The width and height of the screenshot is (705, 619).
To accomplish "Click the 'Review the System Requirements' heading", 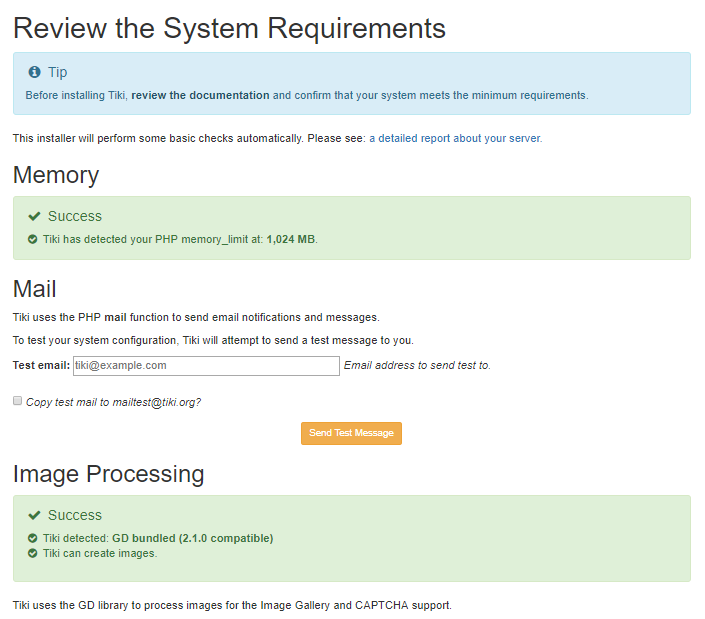I will (x=229, y=27).
